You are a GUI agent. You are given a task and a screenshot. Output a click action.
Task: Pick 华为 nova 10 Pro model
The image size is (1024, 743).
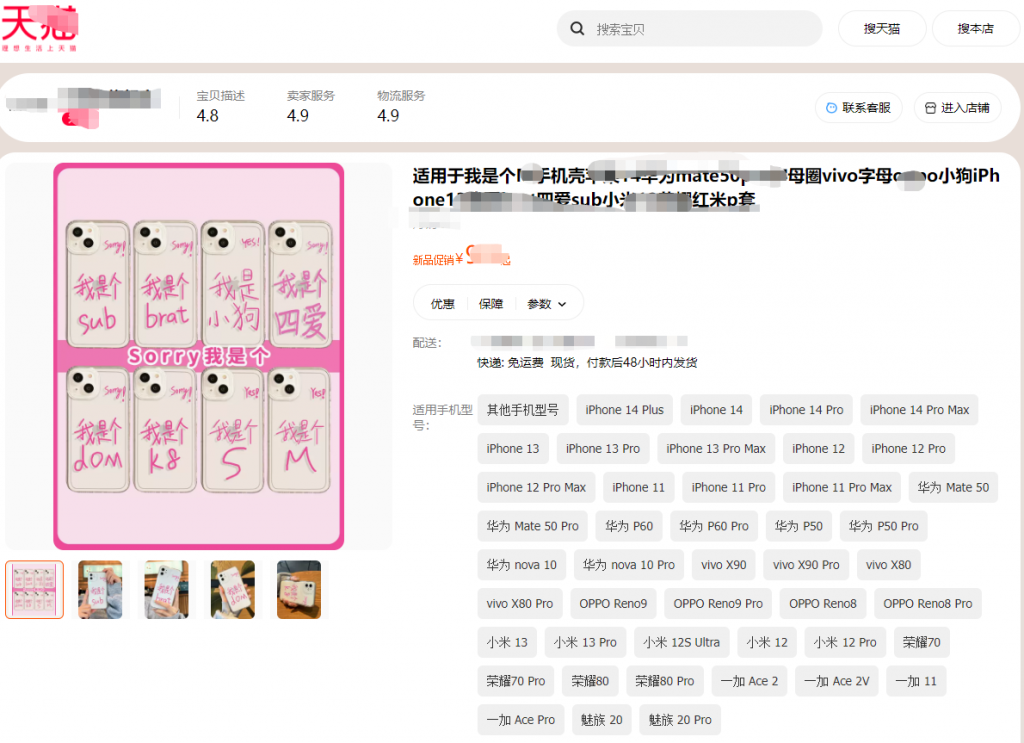629,565
